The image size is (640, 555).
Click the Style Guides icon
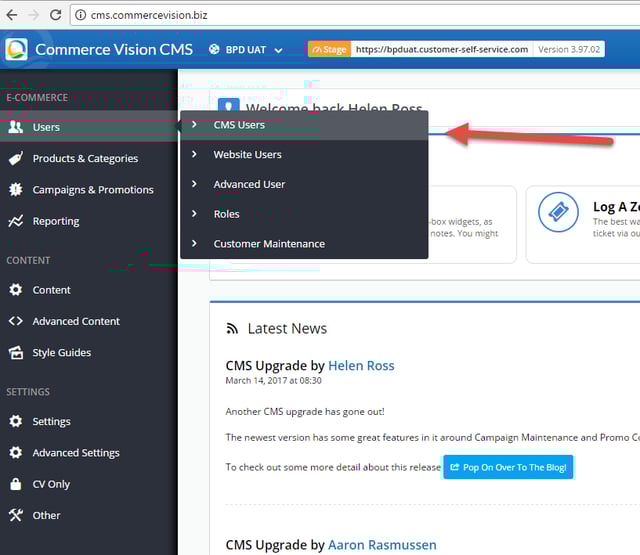16,353
